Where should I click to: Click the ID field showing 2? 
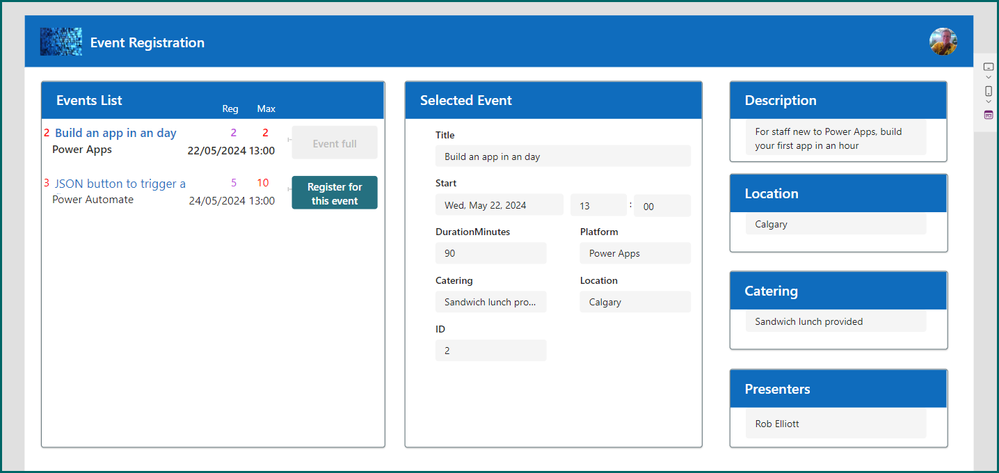tap(491, 351)
